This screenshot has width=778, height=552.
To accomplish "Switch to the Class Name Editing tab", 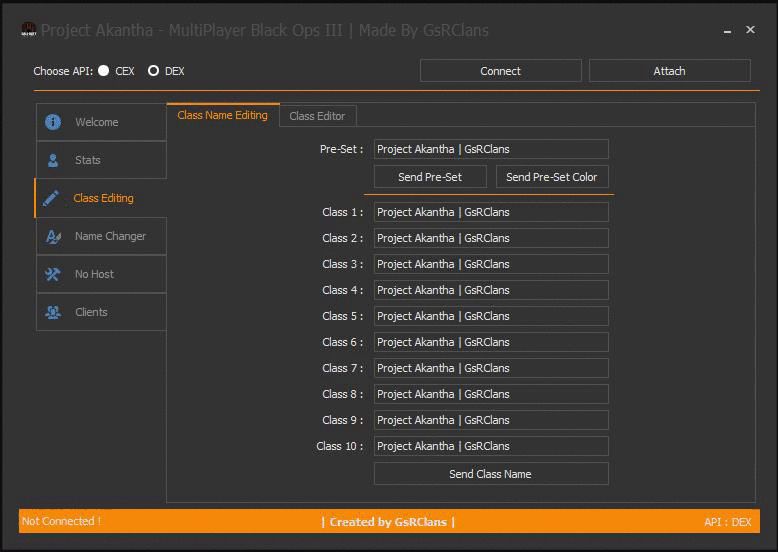I will 223,115.
